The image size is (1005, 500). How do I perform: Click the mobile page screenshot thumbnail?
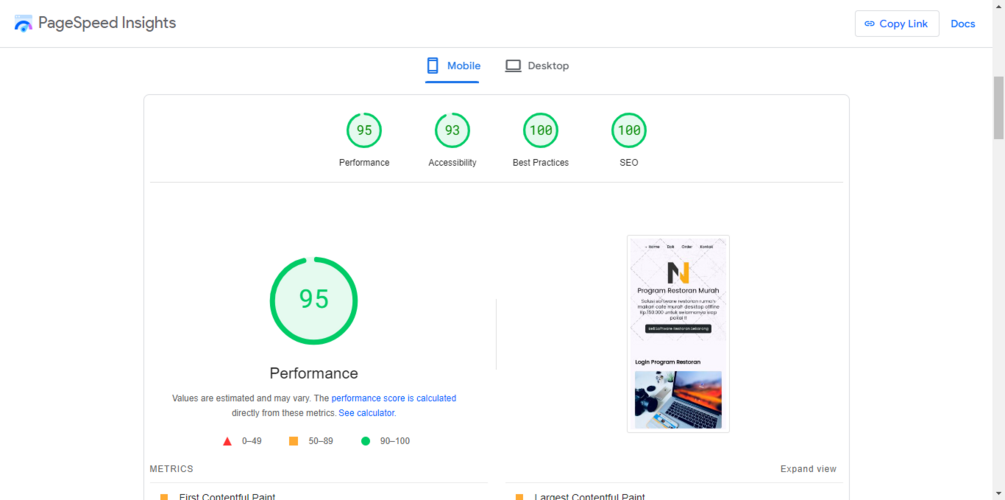tap(678, 334)
